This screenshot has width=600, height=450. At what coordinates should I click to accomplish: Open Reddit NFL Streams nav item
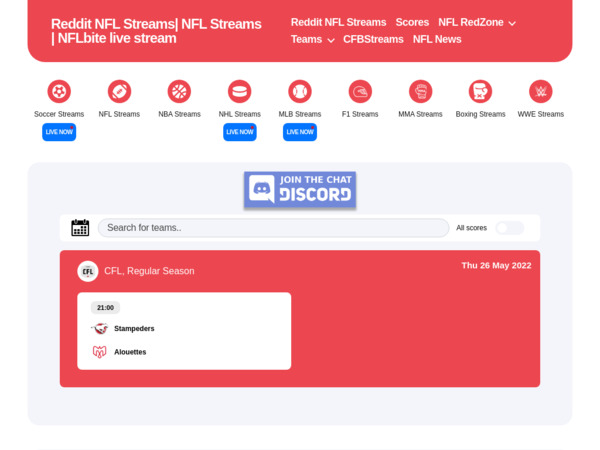pos(338,23)
